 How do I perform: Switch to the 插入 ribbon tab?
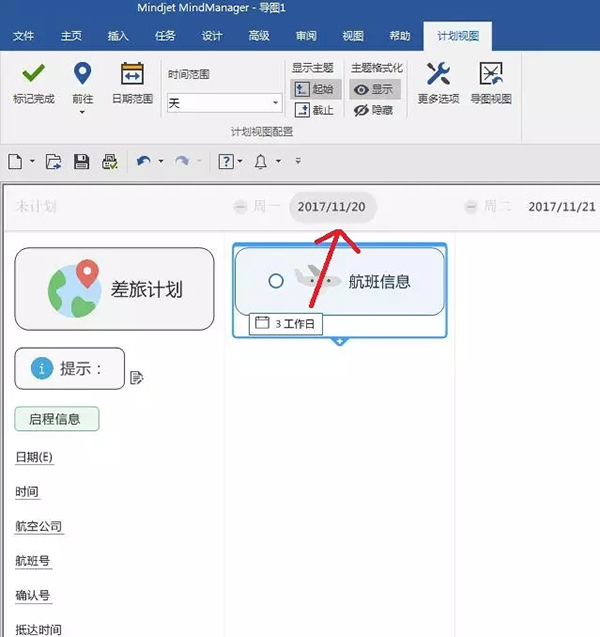pos(118,36)
